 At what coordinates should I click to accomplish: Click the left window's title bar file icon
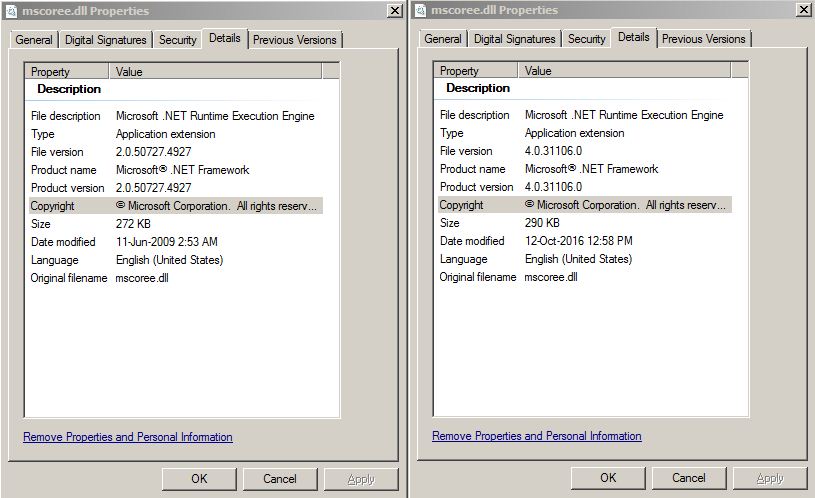click(11, 11)
